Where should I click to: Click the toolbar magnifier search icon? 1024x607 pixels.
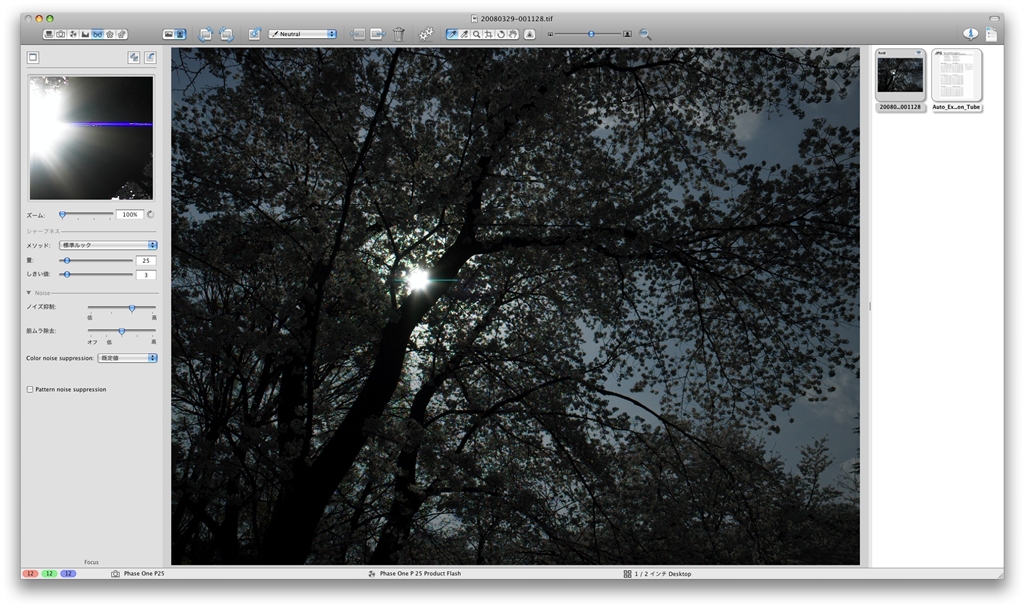(645, 34)
